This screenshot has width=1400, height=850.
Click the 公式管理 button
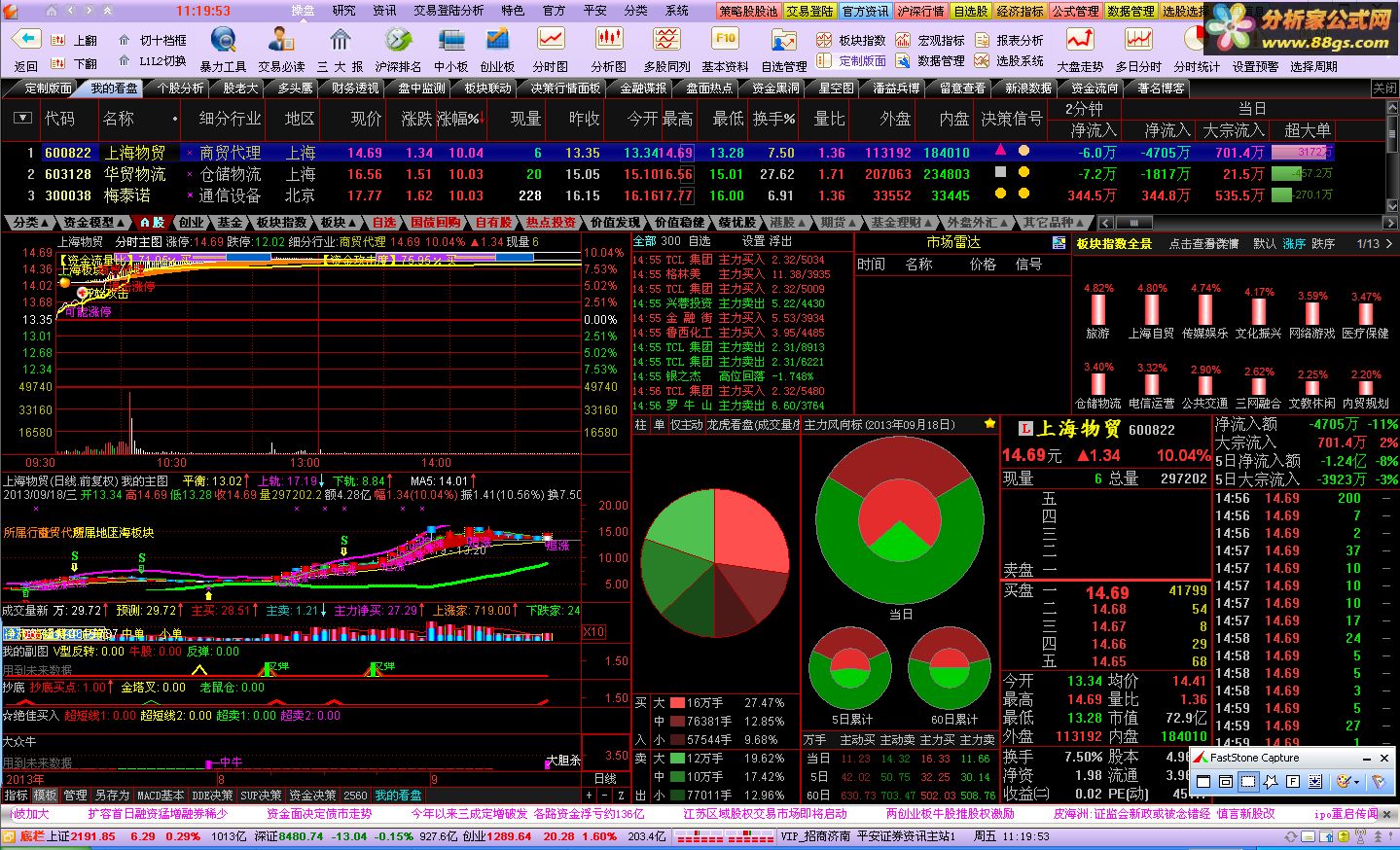coord(1076,11)
